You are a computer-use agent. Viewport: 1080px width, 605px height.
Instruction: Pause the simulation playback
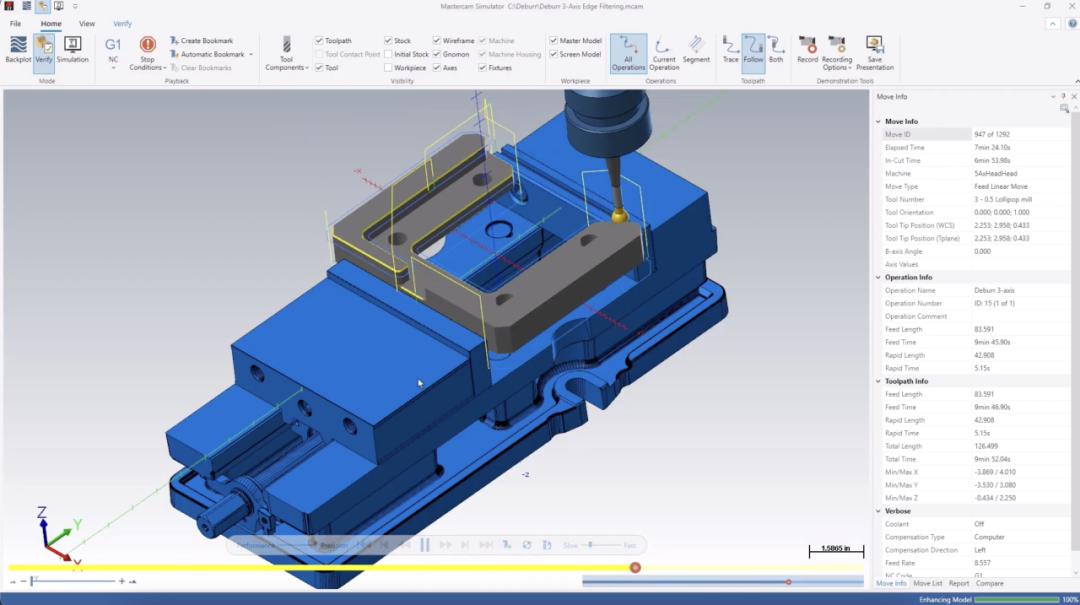point(425,545)
